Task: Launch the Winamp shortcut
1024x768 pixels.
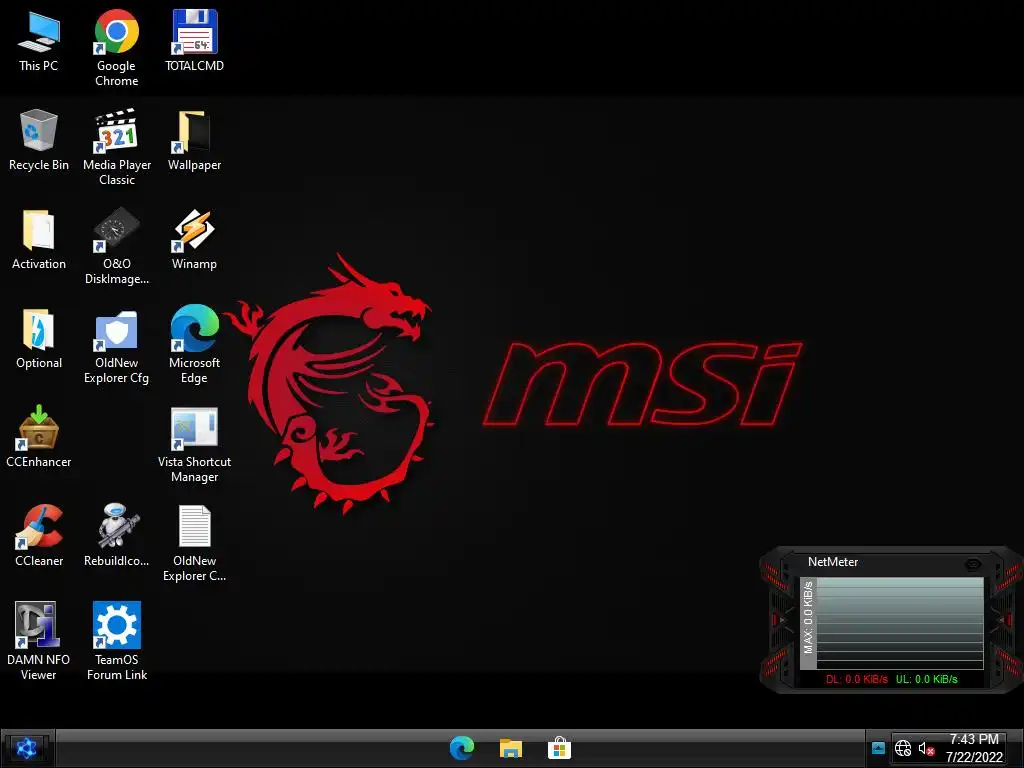Action: pyautogui.click(x=194, y=239)
